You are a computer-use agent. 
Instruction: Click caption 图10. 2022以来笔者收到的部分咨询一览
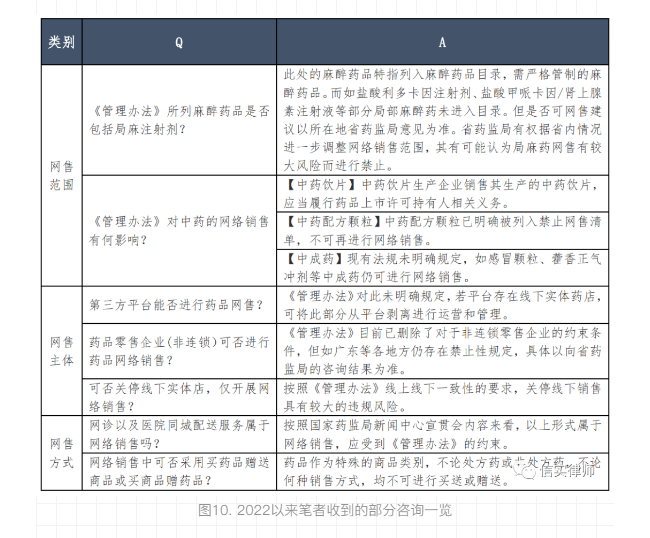click(x=325, y=510)
